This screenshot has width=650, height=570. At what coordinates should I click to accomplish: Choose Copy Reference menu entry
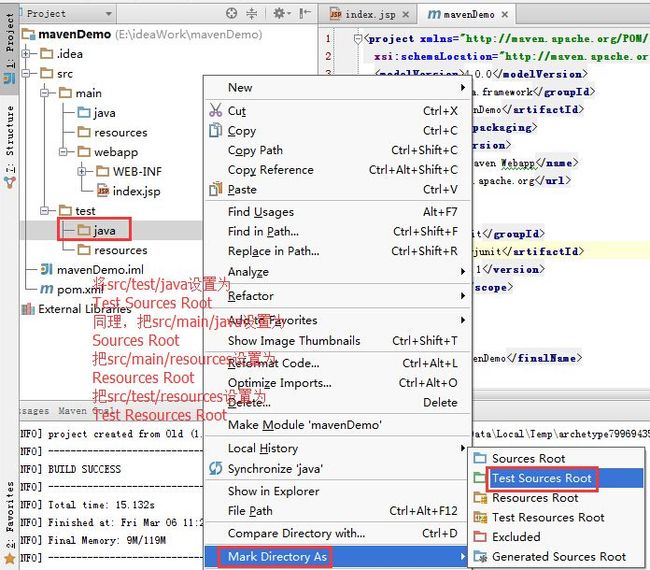338,170
